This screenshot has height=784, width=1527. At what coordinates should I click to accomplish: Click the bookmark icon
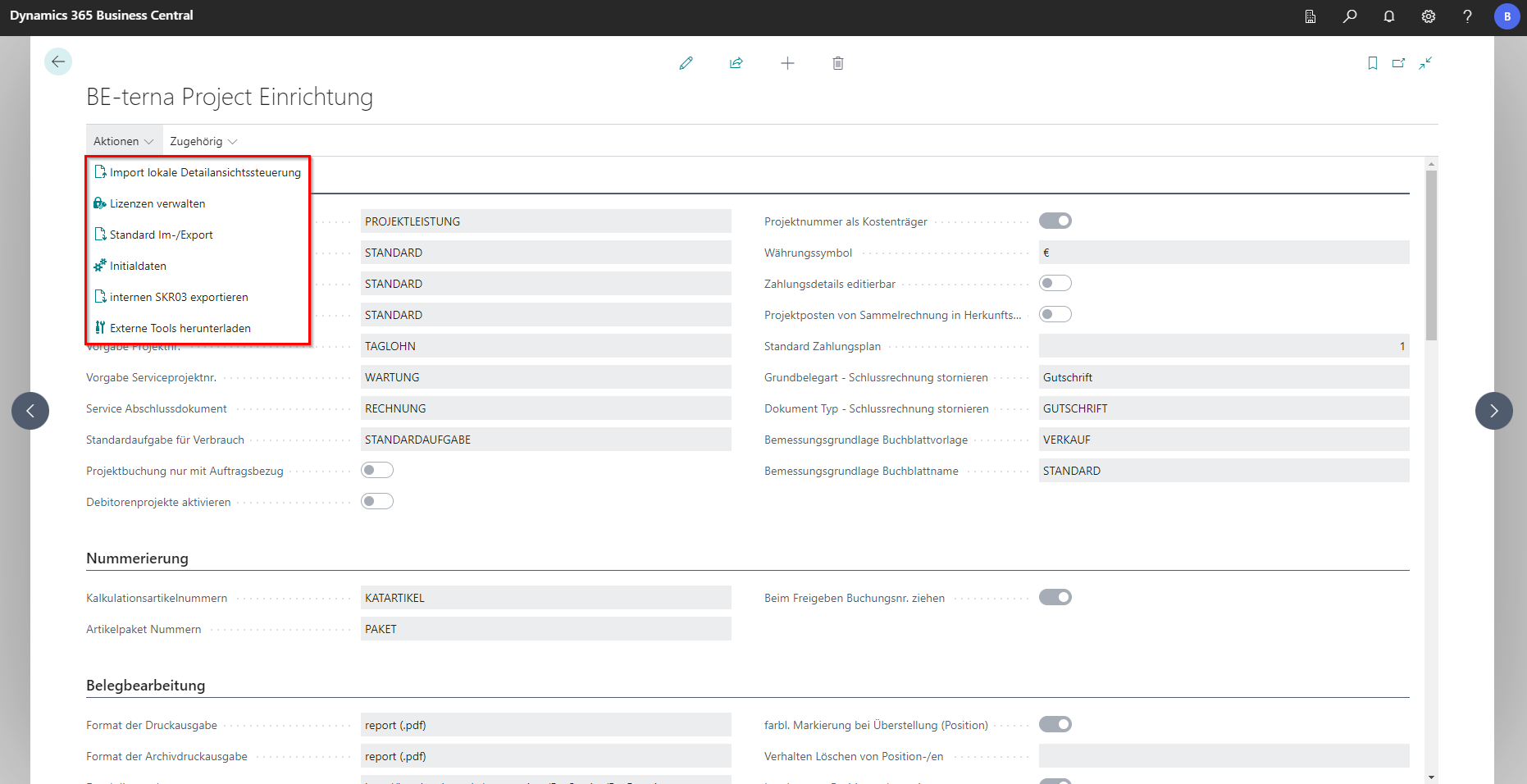(1372, 63)
